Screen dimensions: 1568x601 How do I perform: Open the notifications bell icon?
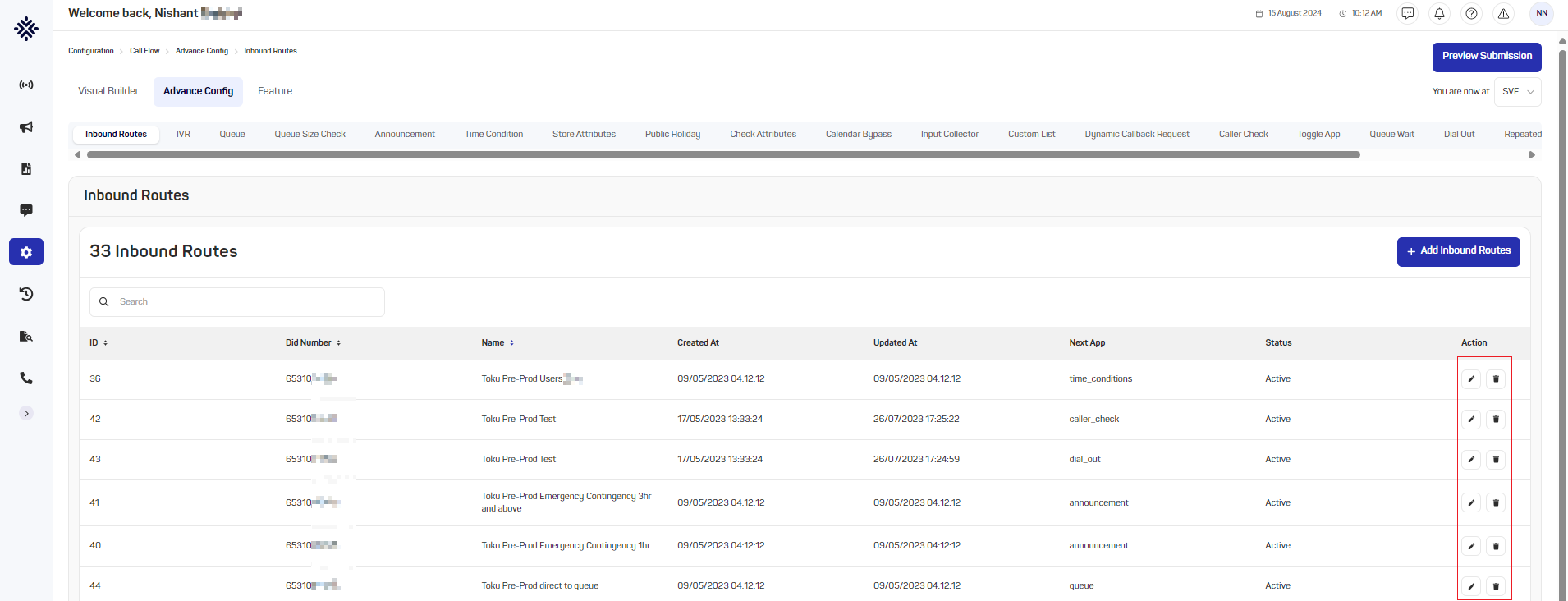coord(1439,13)
